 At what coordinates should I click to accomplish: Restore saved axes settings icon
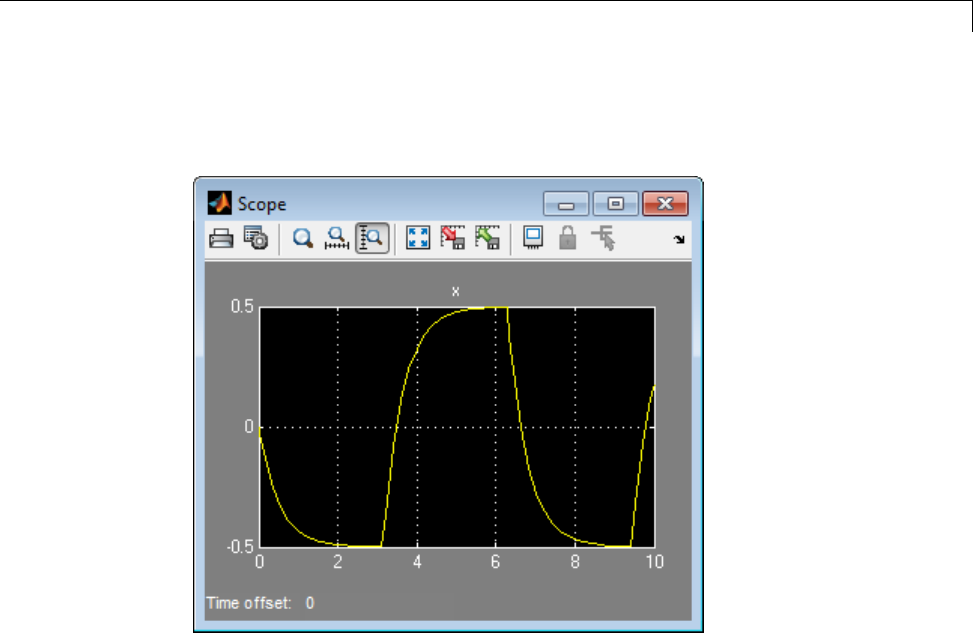pos(488,238)
